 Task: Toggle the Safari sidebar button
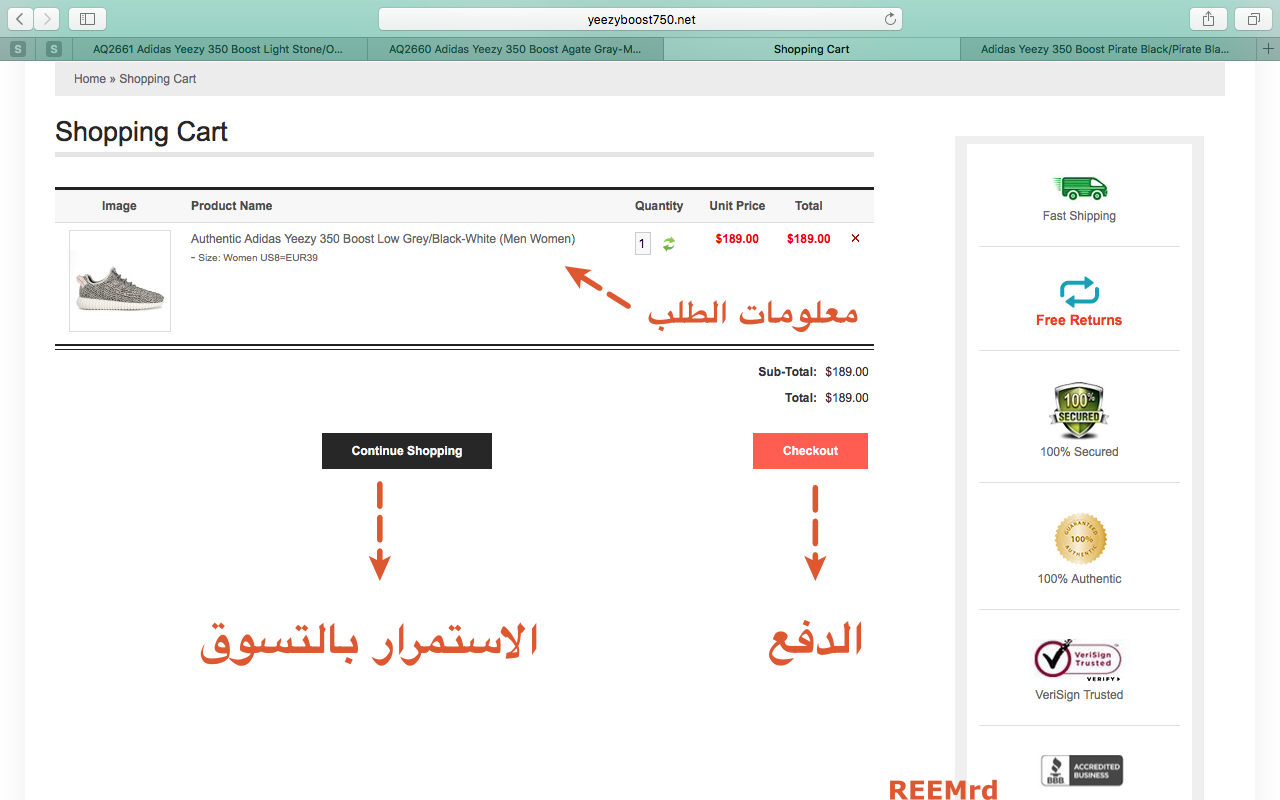coord(87,19)
